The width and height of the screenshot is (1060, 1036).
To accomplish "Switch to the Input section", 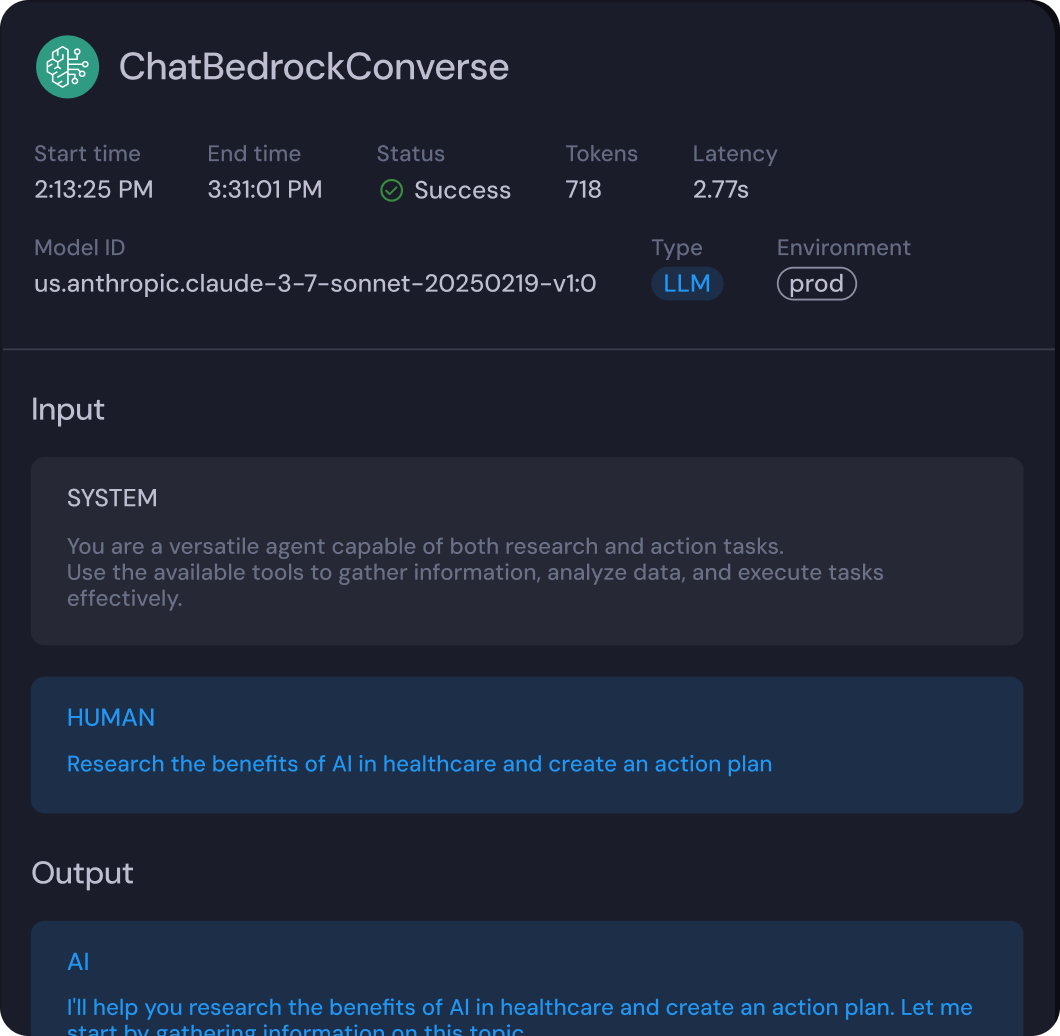I will pyautogui.click(x=68, y=409).
